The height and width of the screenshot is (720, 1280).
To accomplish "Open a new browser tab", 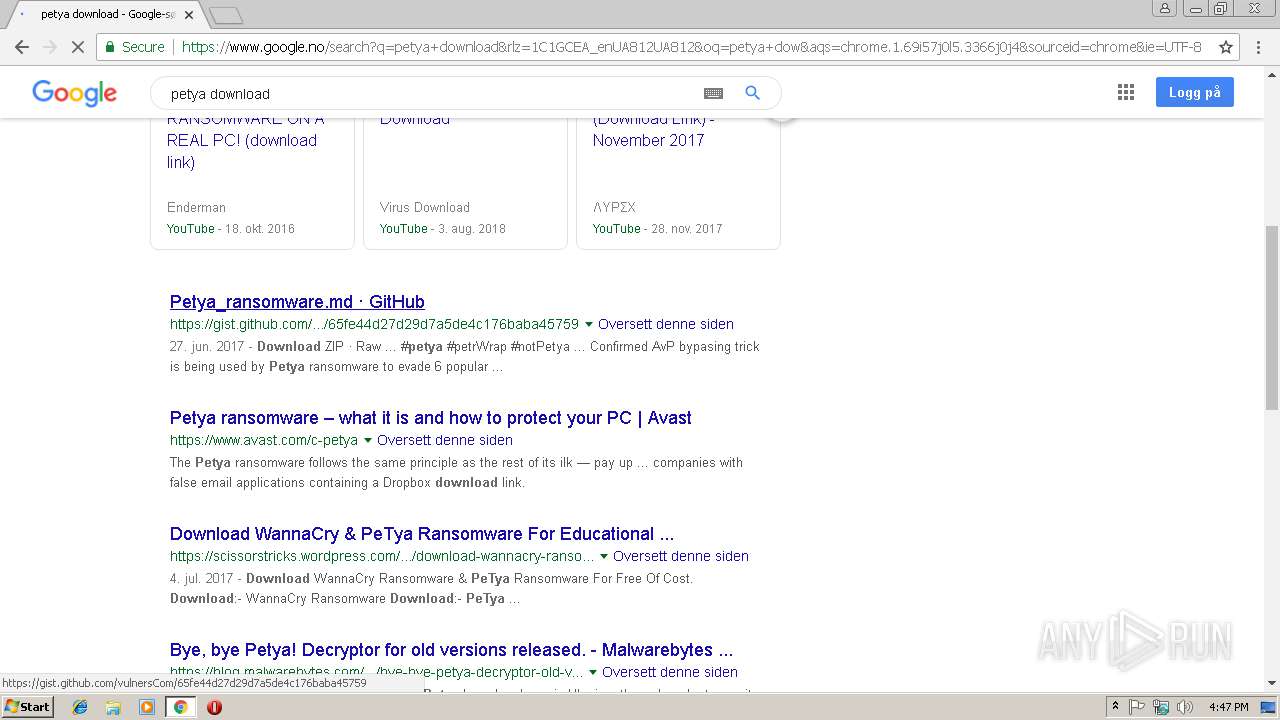I will pyautogui.click(x=226, y=15).
